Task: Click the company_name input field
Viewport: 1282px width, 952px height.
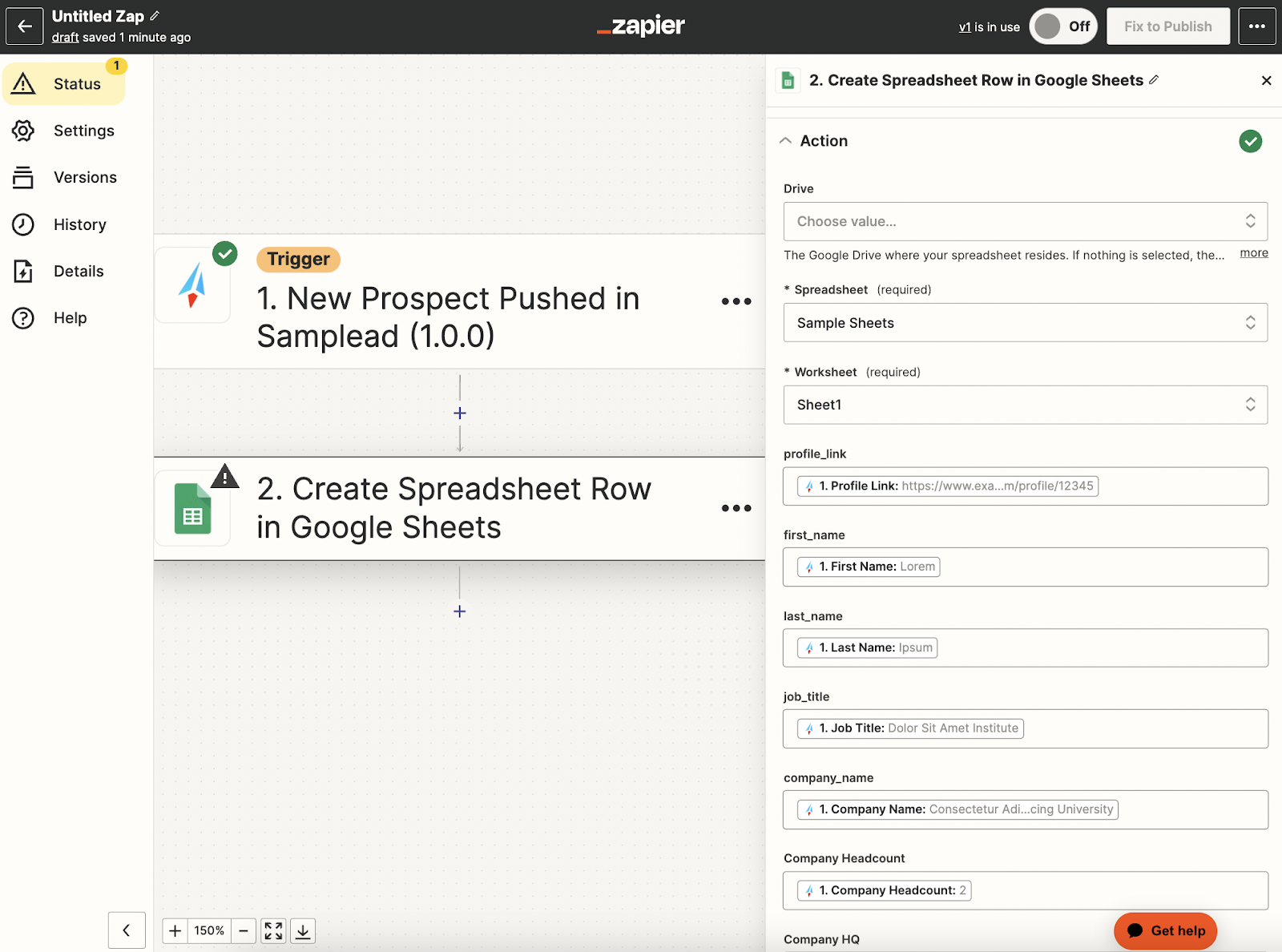Action: click(1025, 809)
